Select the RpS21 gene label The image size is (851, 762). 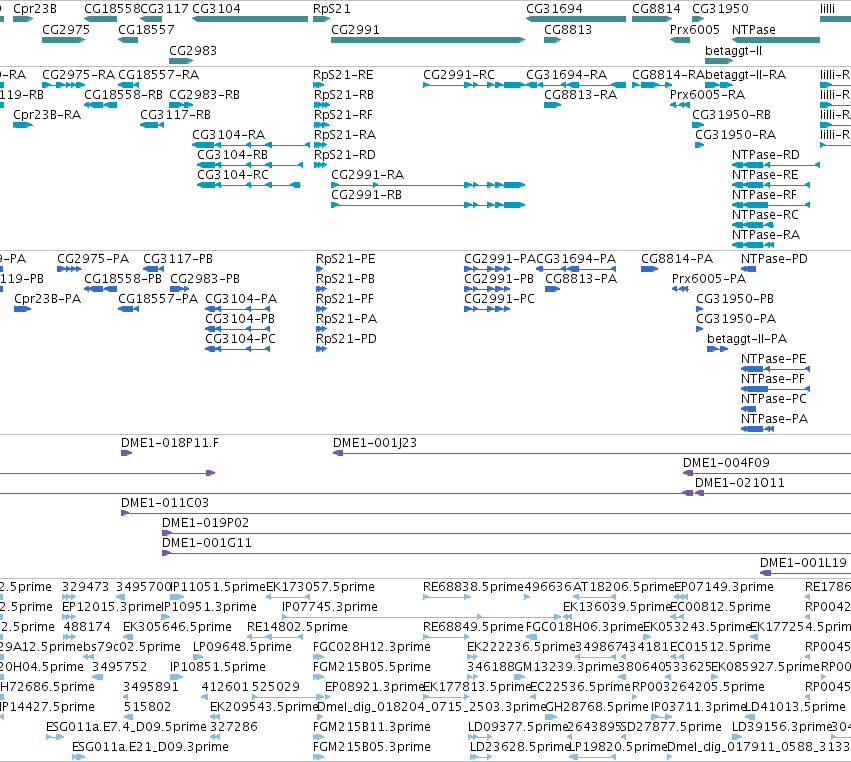tap(332, 9)
